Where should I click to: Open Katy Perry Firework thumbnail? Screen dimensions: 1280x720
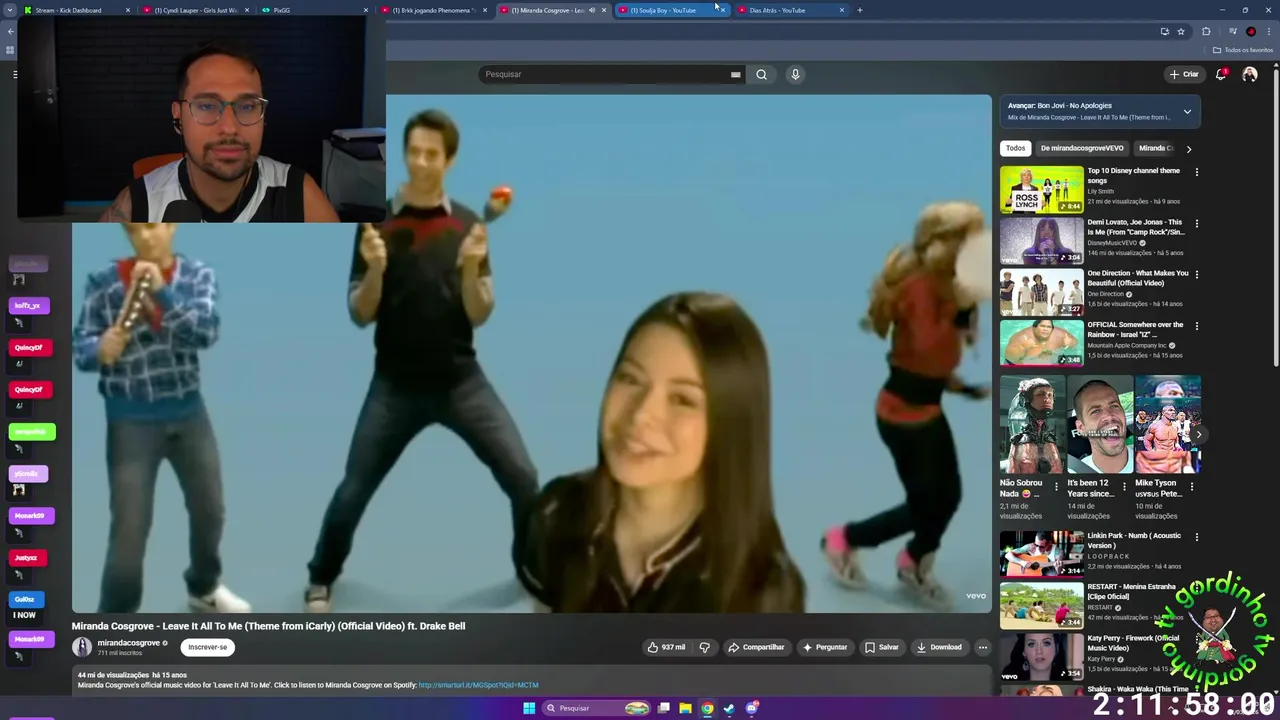(x=1042, y=656)
